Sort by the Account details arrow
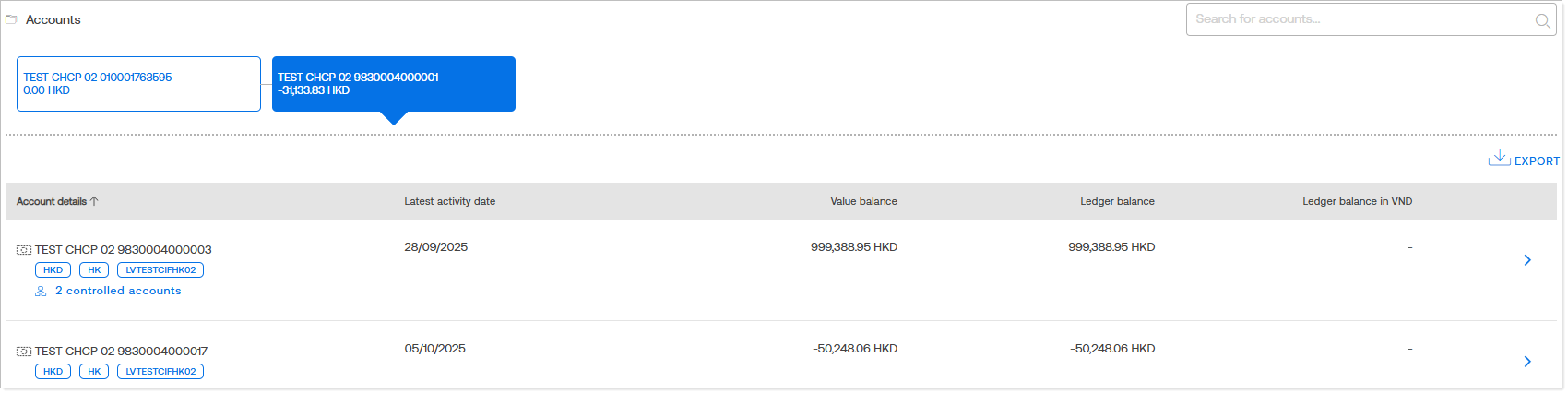 (94, 201)
